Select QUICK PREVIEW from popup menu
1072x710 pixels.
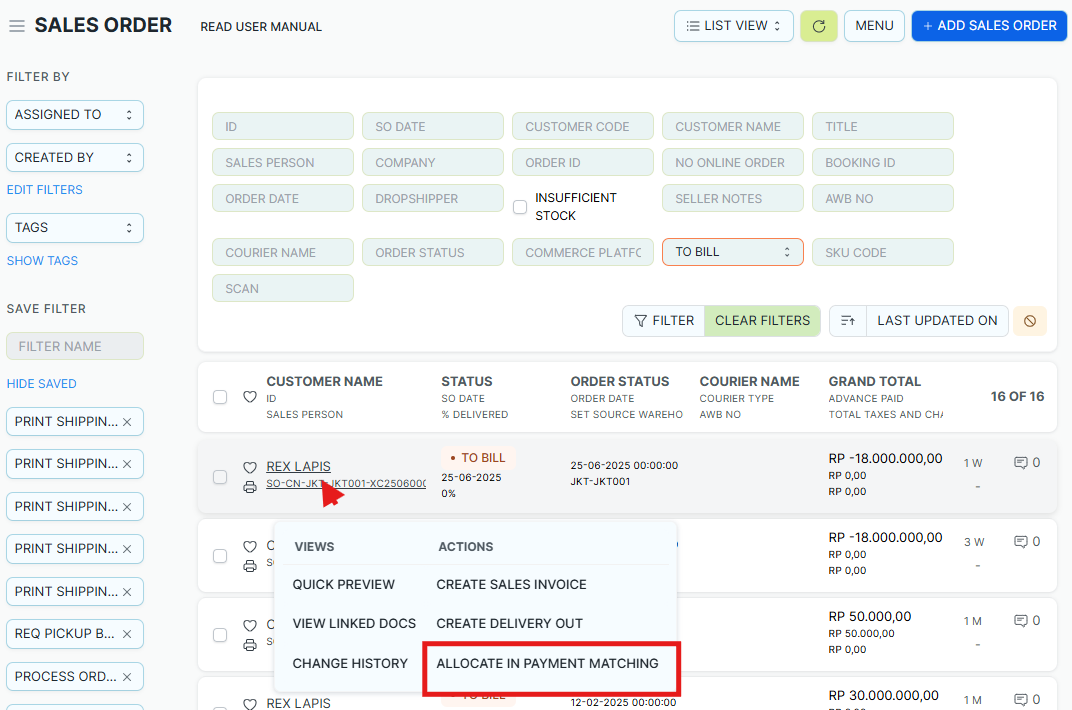click(x=344, y=584)
